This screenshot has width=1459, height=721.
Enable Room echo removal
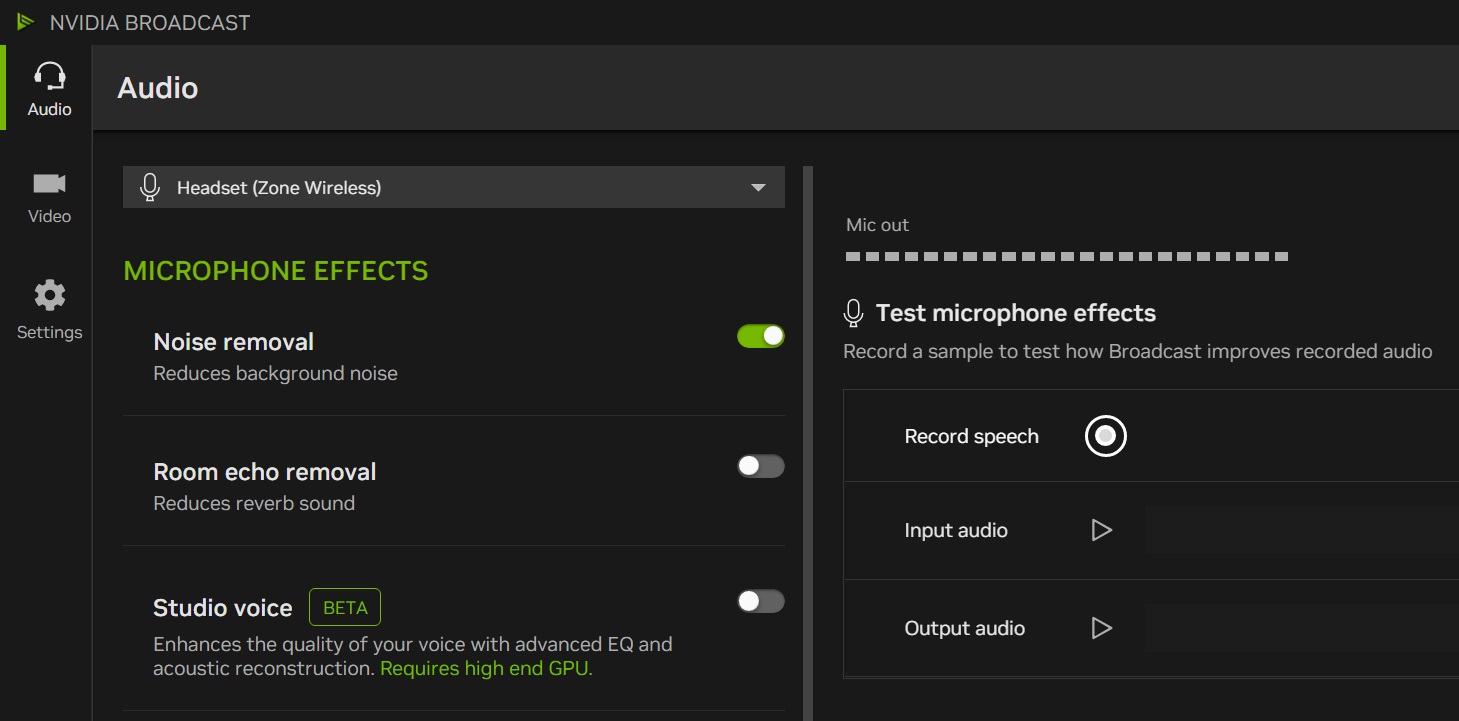pyautogui.click(x=760, y=466)
